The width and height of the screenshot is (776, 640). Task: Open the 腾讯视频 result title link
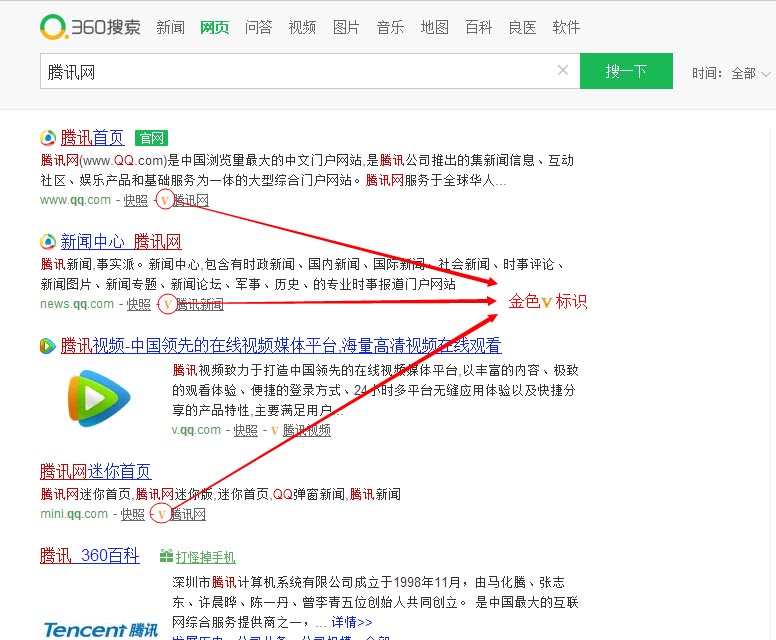[x=281, y=345]
